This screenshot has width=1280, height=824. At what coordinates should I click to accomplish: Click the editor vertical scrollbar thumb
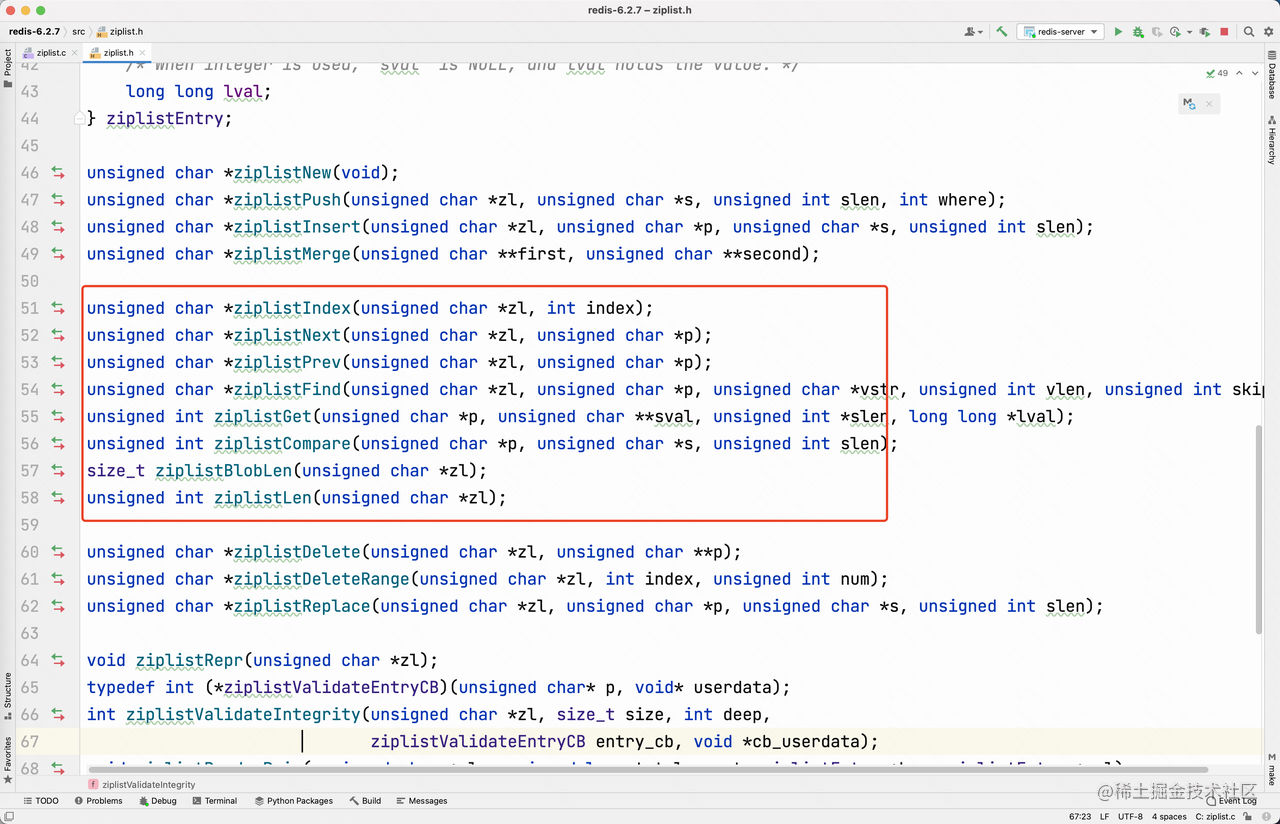click(1259, 528)
